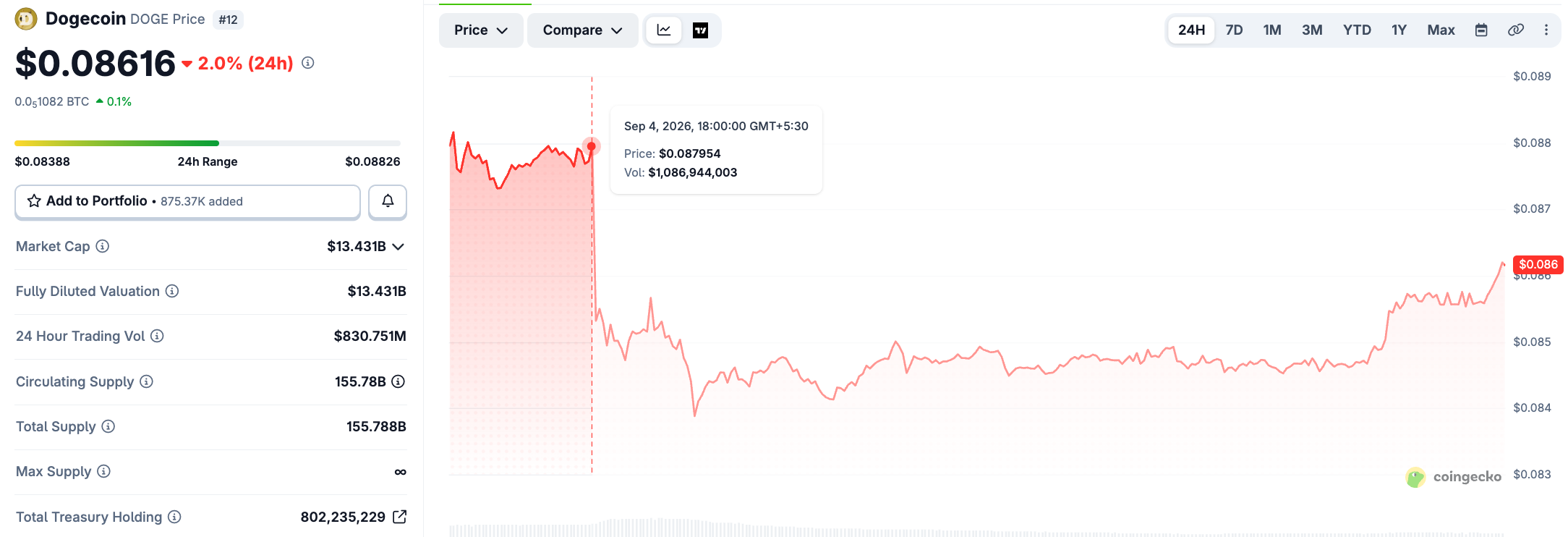Screen dimensions: 1568x537
Task: Copy the chart link icon
Action: click(1516, 30)
